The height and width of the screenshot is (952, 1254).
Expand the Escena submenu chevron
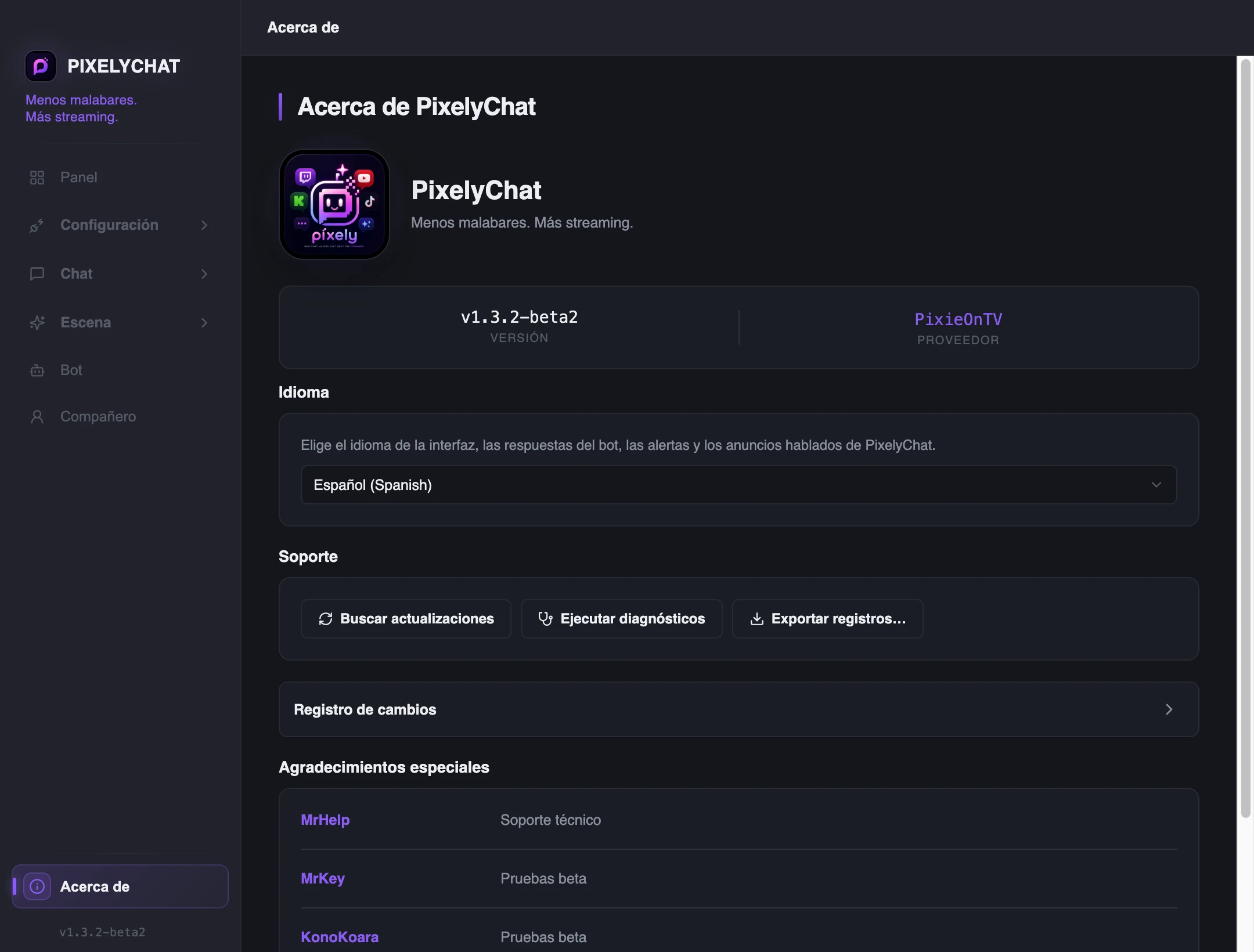click(204, 323)
